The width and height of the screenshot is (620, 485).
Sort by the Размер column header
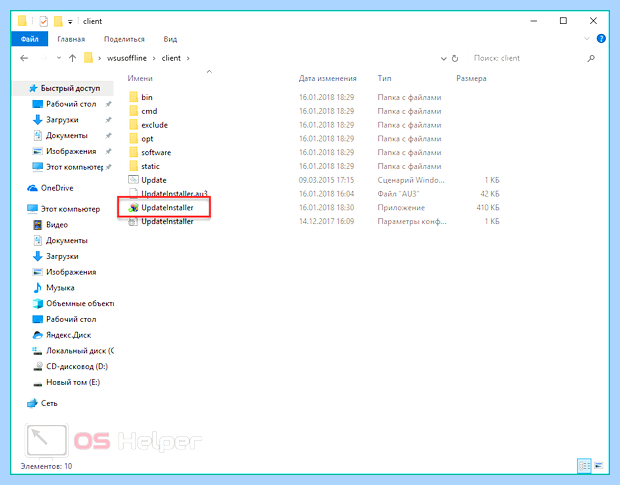click(471, 78)
